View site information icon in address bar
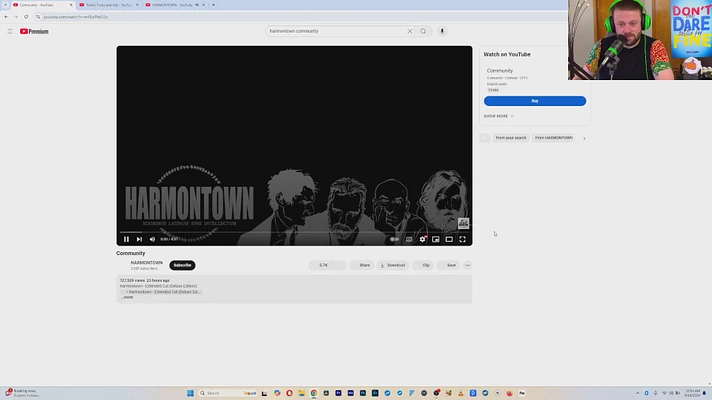712x400 pixels. pyautogui.click(x=38, y=17)
